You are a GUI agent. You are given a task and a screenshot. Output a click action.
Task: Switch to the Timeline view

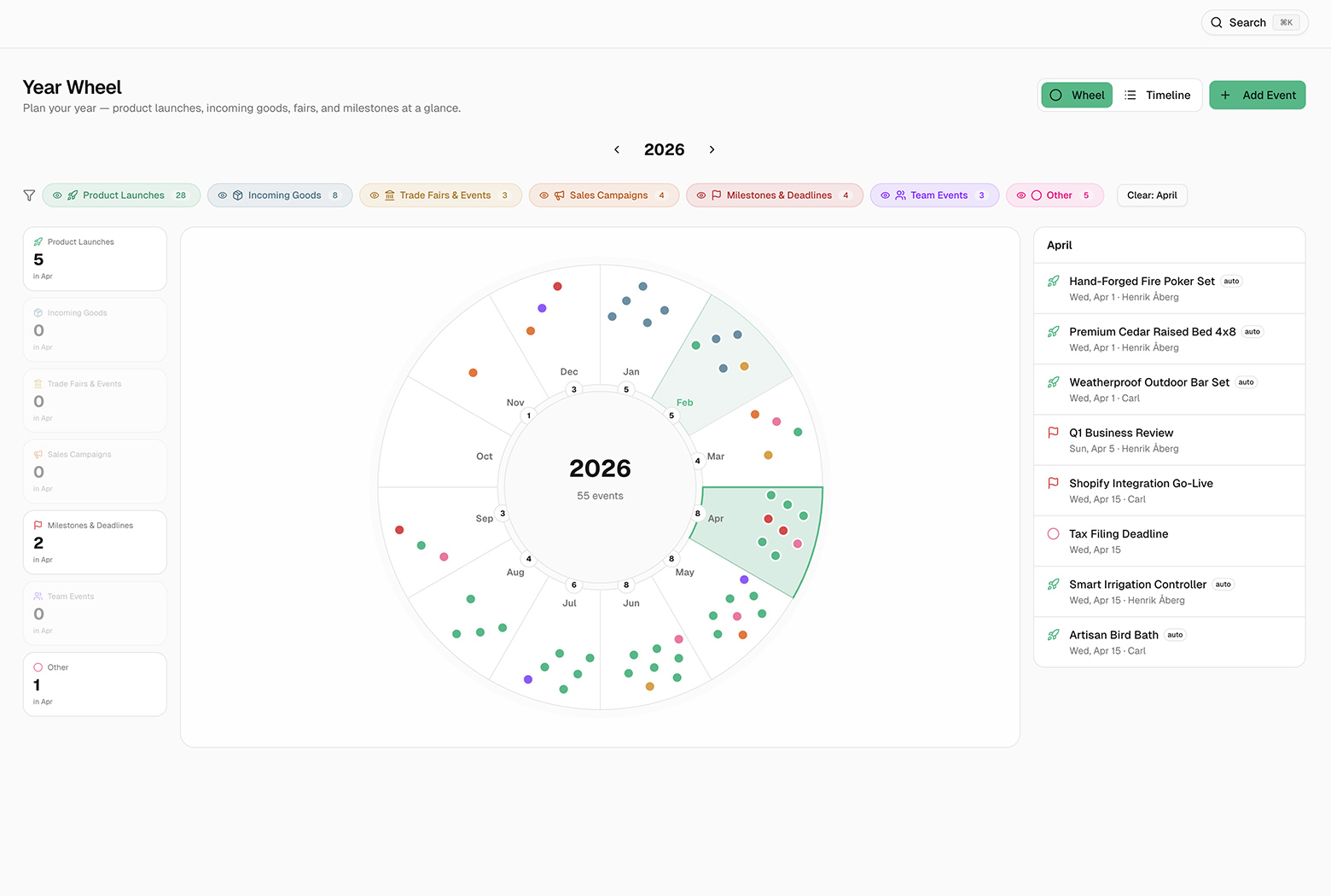[x=1158, y=95]
